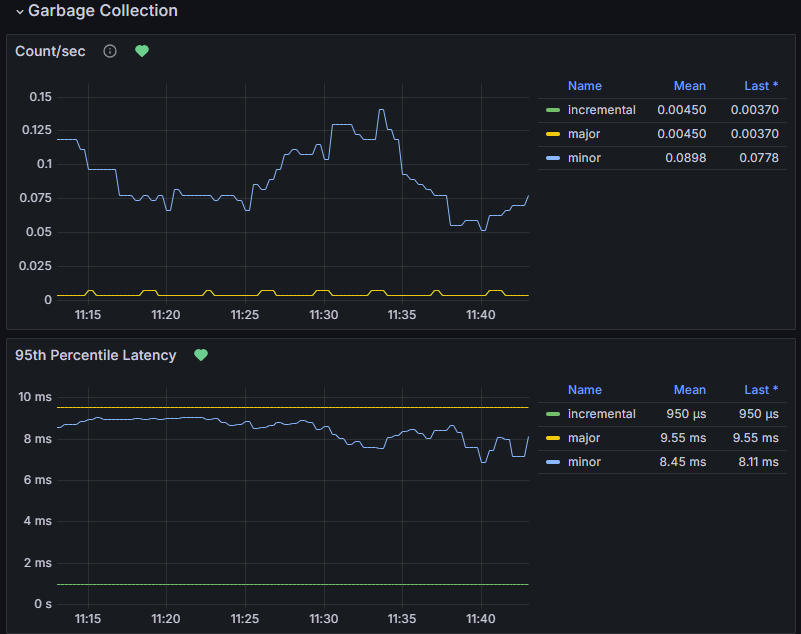Toggle the major series in Latency legend
This screenshot has width=801, height=634.
tap(584, 438)
